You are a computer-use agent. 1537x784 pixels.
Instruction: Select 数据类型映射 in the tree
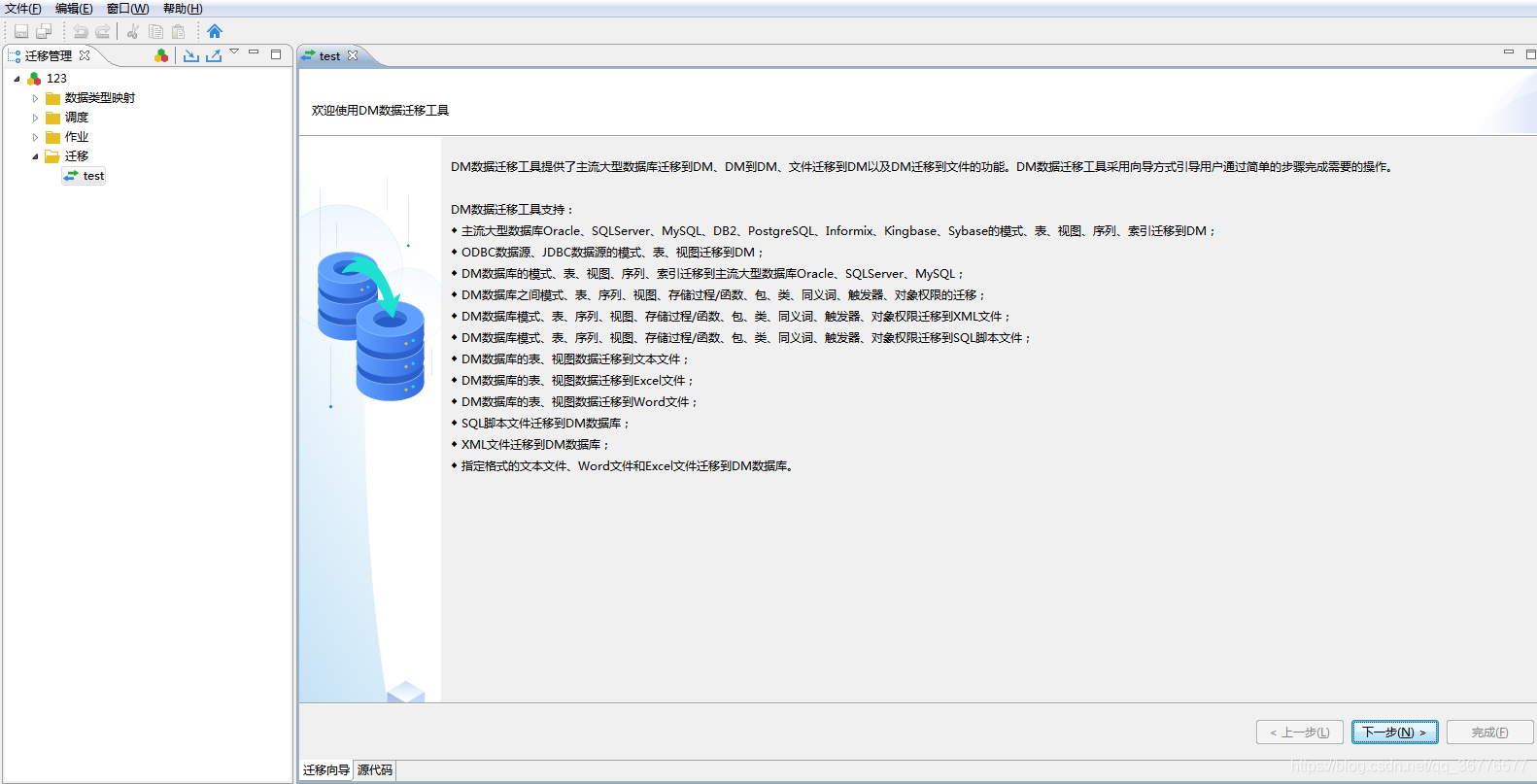point(100,98)
